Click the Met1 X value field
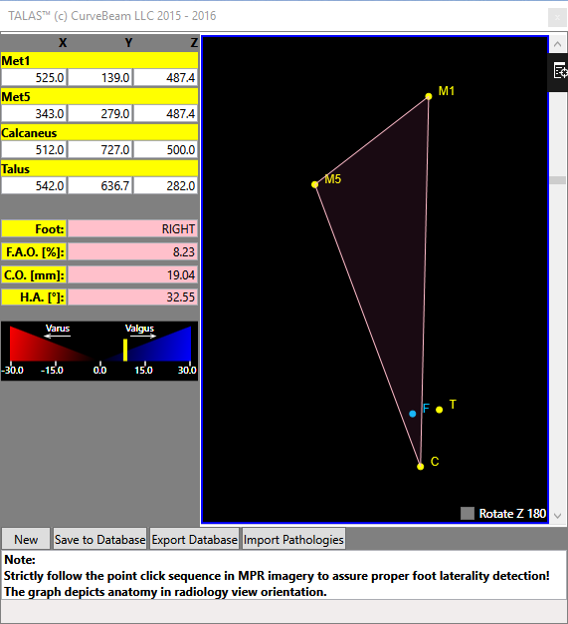Screen dimensions: 568x624 click(x=34, y=77)
